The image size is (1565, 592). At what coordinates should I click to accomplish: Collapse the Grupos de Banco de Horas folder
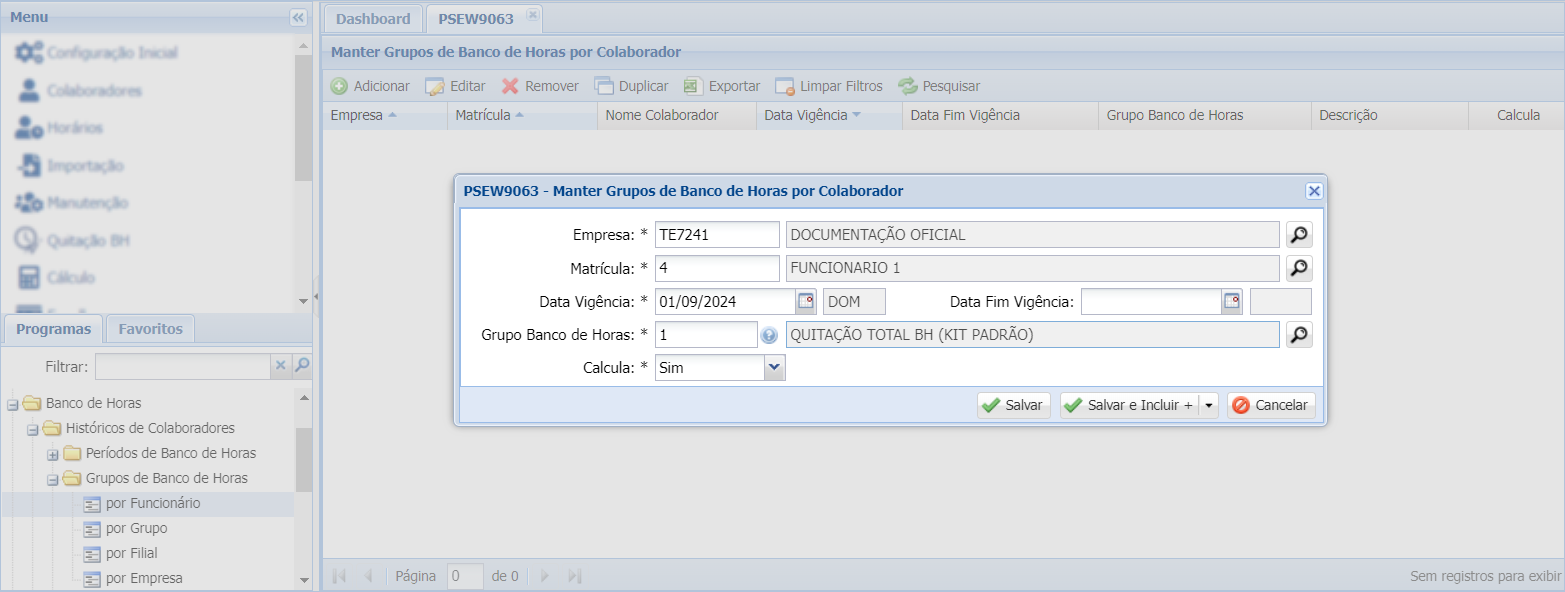[x=53, y=479]
